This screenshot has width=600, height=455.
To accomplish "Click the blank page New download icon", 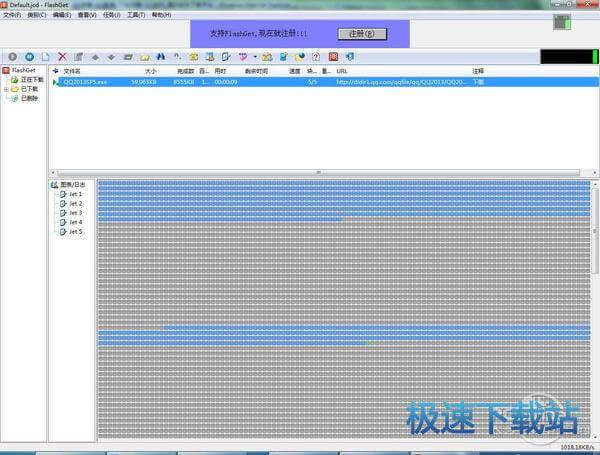I will click(46, 57).
